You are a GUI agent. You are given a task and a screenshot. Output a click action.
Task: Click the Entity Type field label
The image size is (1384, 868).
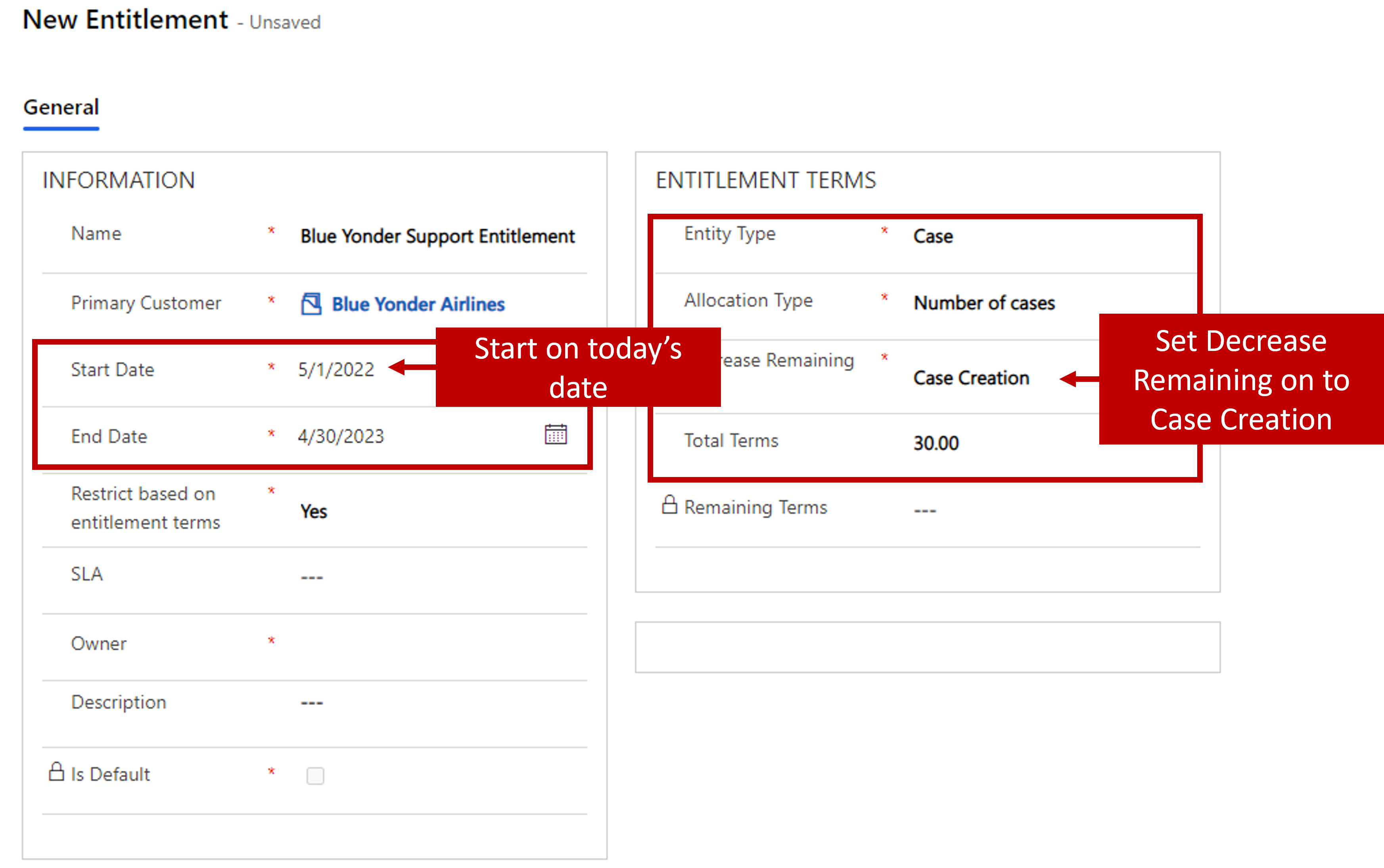[730, 234]
